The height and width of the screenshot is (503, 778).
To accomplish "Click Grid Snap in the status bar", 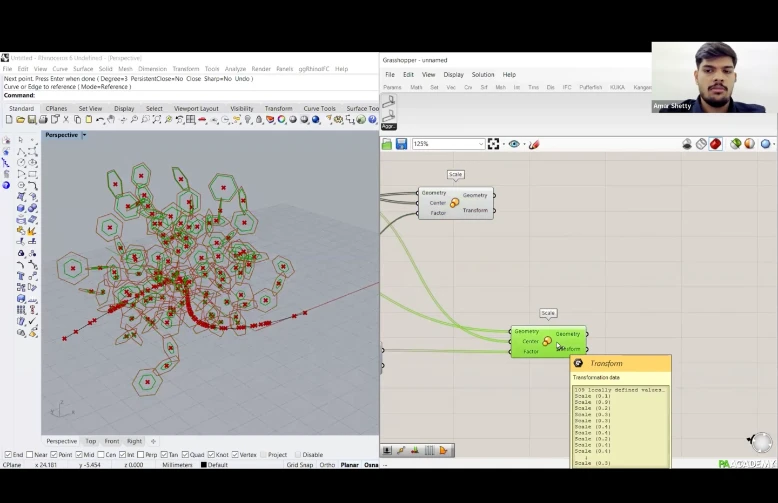I will click(300, 465).
